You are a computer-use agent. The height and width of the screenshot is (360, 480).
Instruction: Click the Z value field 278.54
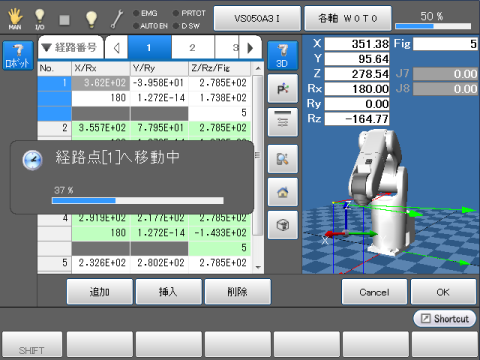click(357, 74)
